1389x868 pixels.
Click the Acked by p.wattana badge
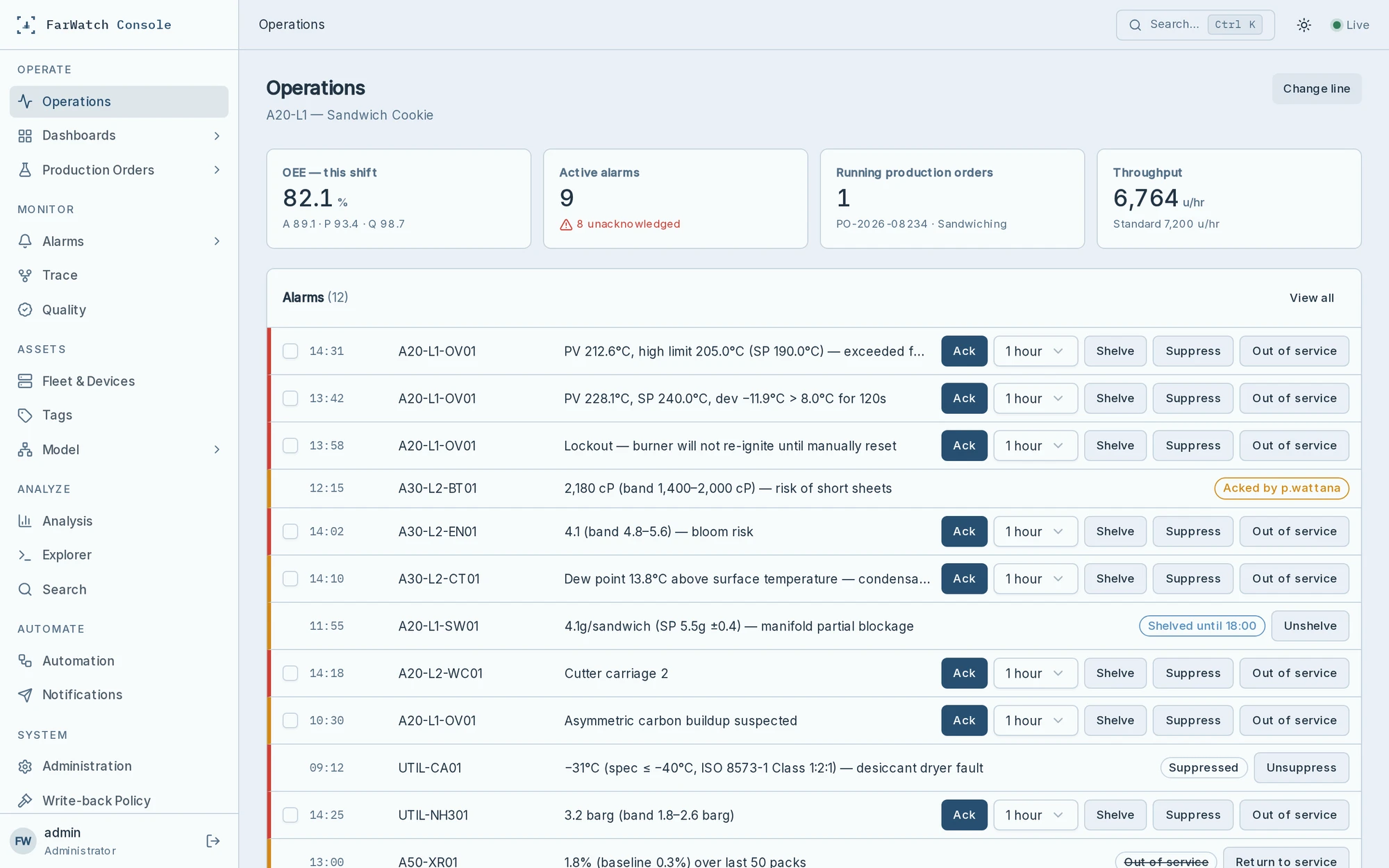pyautogui.click(x=1281, y=488)
